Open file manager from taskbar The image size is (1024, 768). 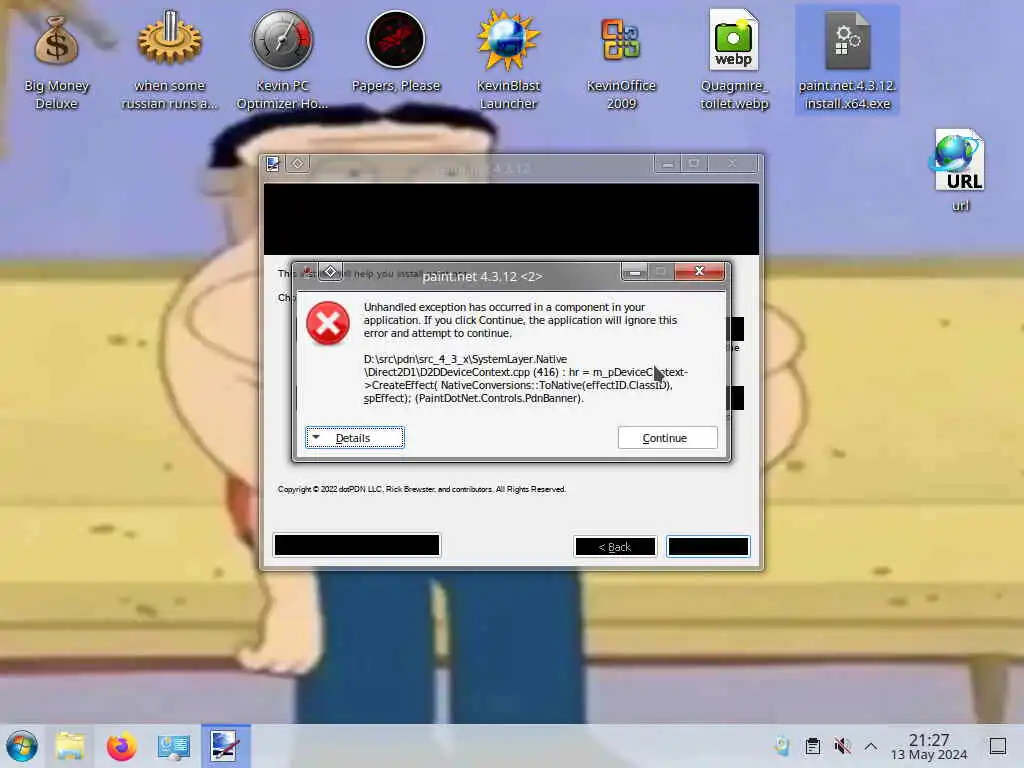pos(71,746)
